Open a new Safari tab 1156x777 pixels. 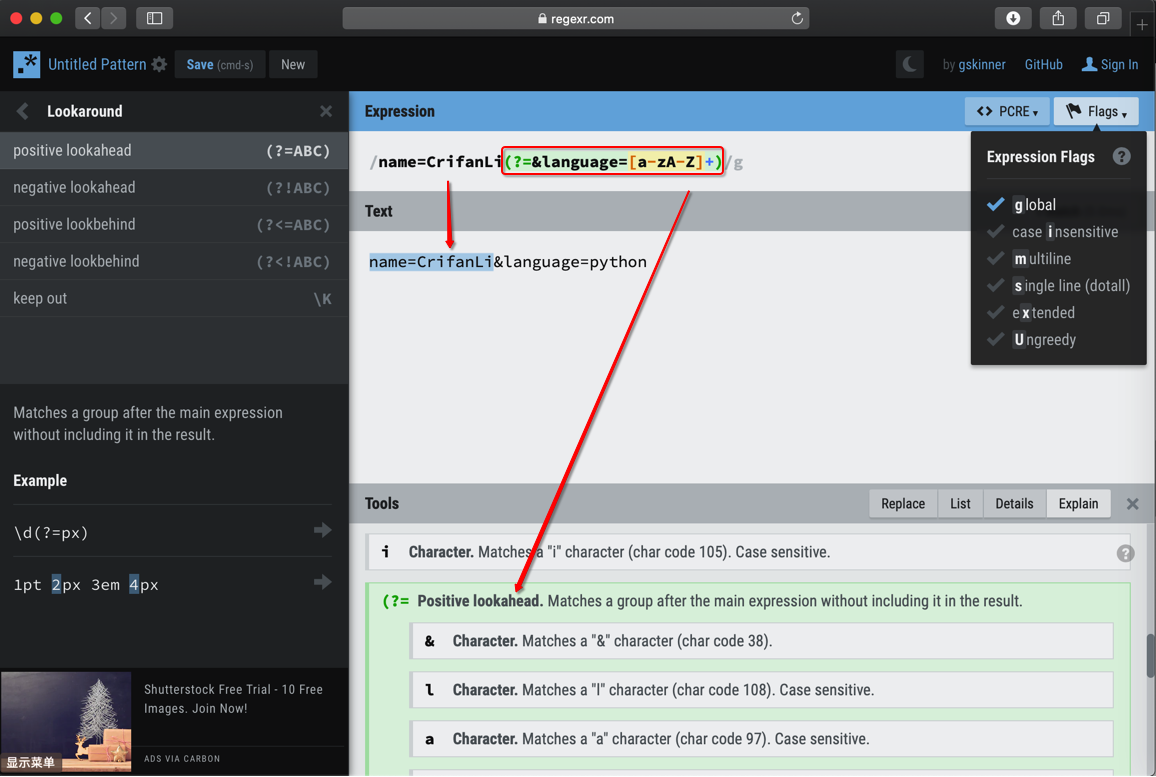(1142, 24)
